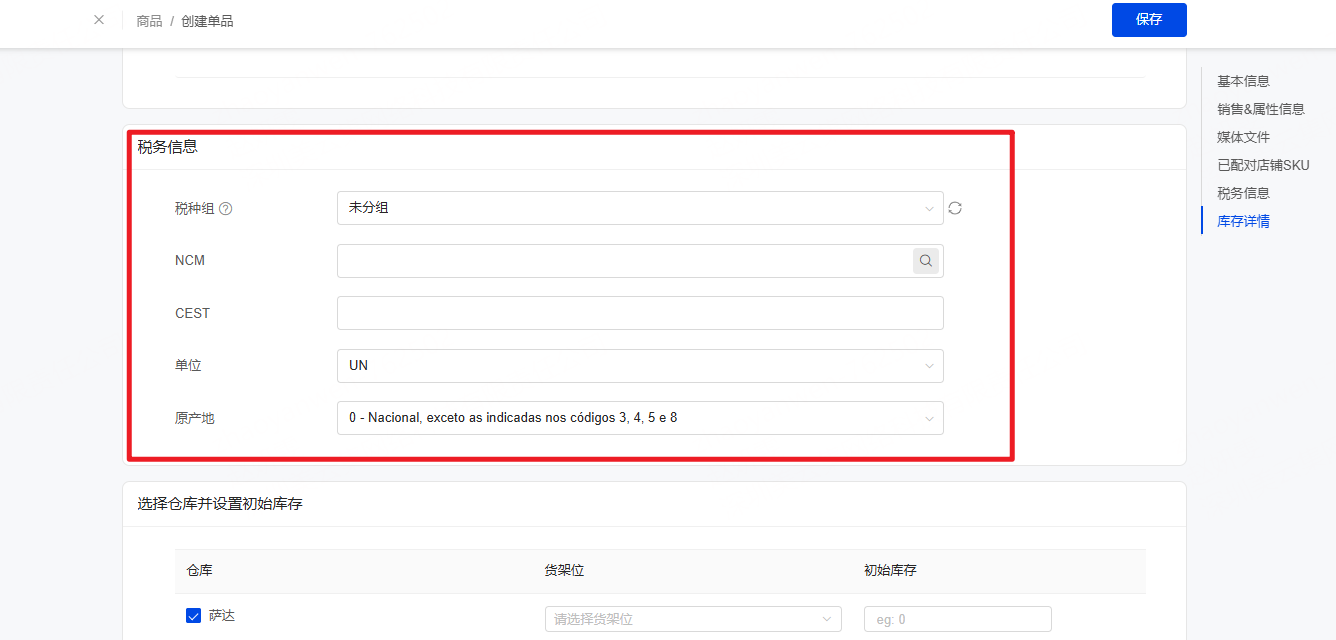Select 已配对店铺SKU in side navigation
The width and height of the screenshot is (1336, 640).
(1262, 165)
